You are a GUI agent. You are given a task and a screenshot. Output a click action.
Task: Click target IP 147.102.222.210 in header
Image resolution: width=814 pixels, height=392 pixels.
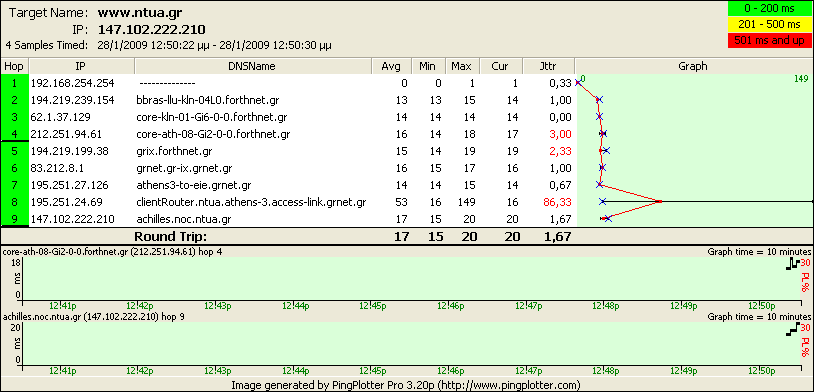point(152,29)
